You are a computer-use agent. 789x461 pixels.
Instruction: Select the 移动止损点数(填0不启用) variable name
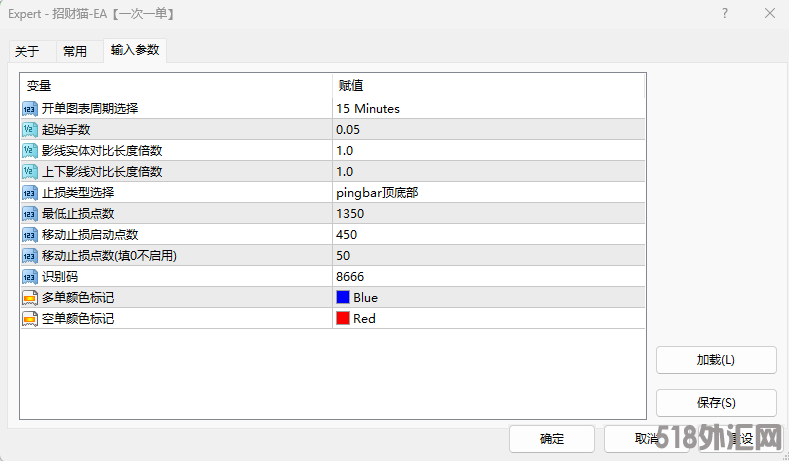click(x=109, y=256)
